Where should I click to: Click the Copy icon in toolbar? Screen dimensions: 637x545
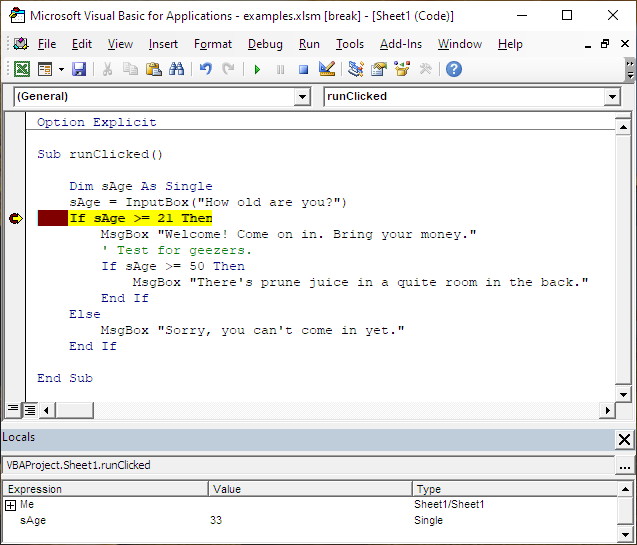pyautogui.click(x=130, y=69)
